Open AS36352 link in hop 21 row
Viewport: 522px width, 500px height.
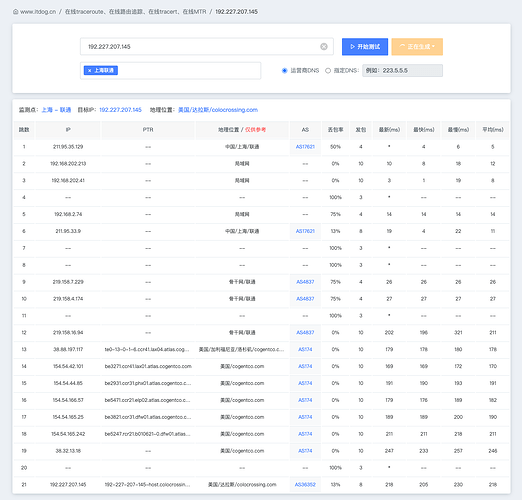305,484
